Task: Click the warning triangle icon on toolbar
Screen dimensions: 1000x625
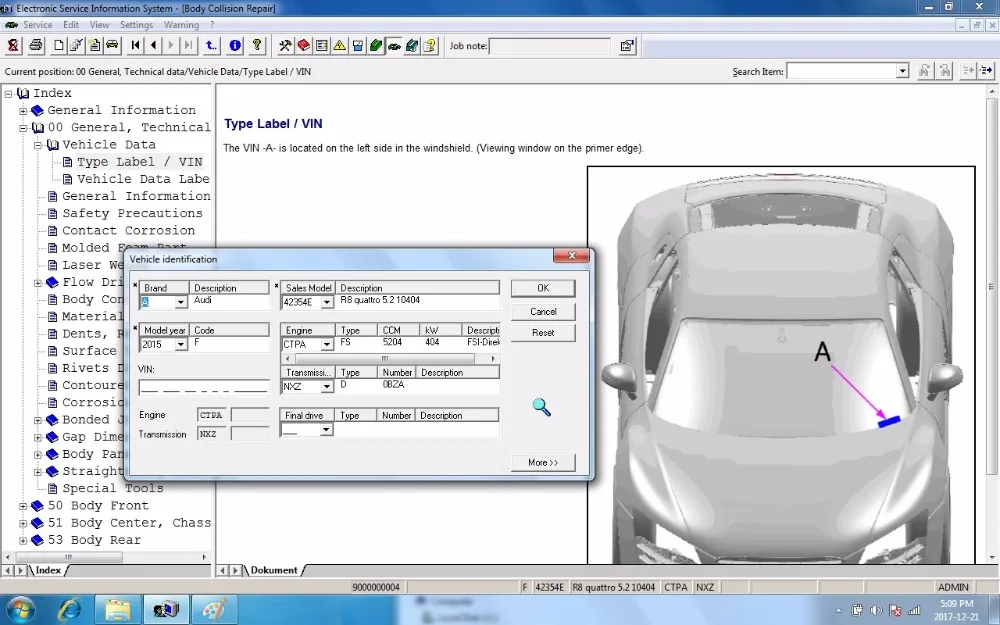Action: click(339, 45)
